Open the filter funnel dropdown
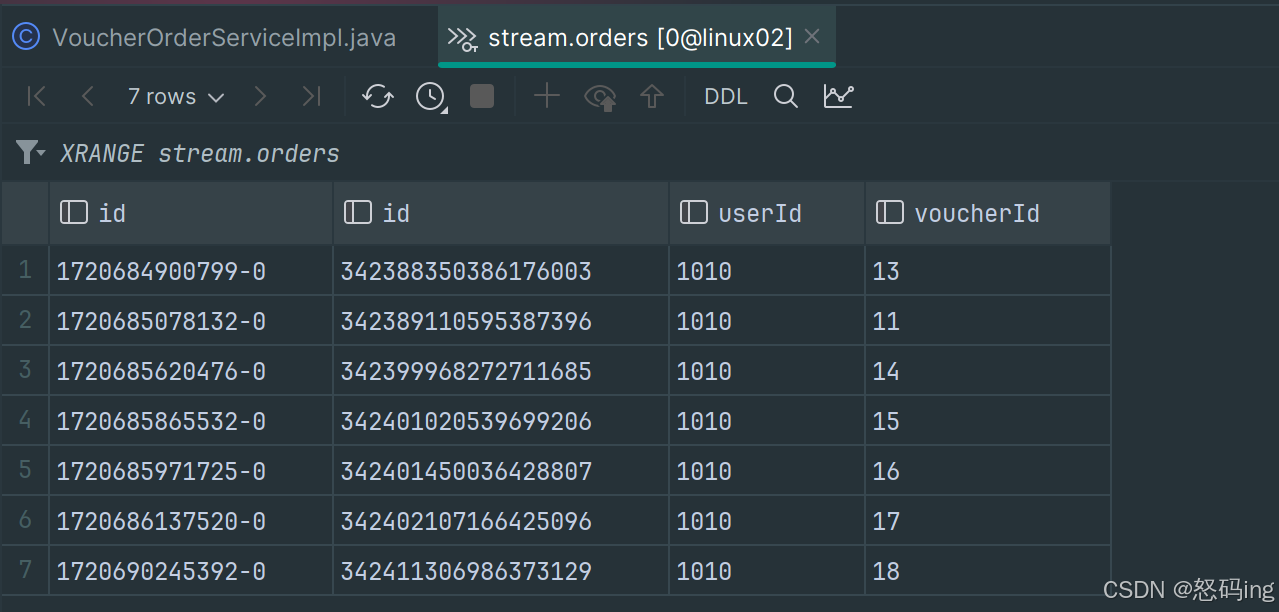Viewport: 1279px width, 612px height. pos(31,153)
